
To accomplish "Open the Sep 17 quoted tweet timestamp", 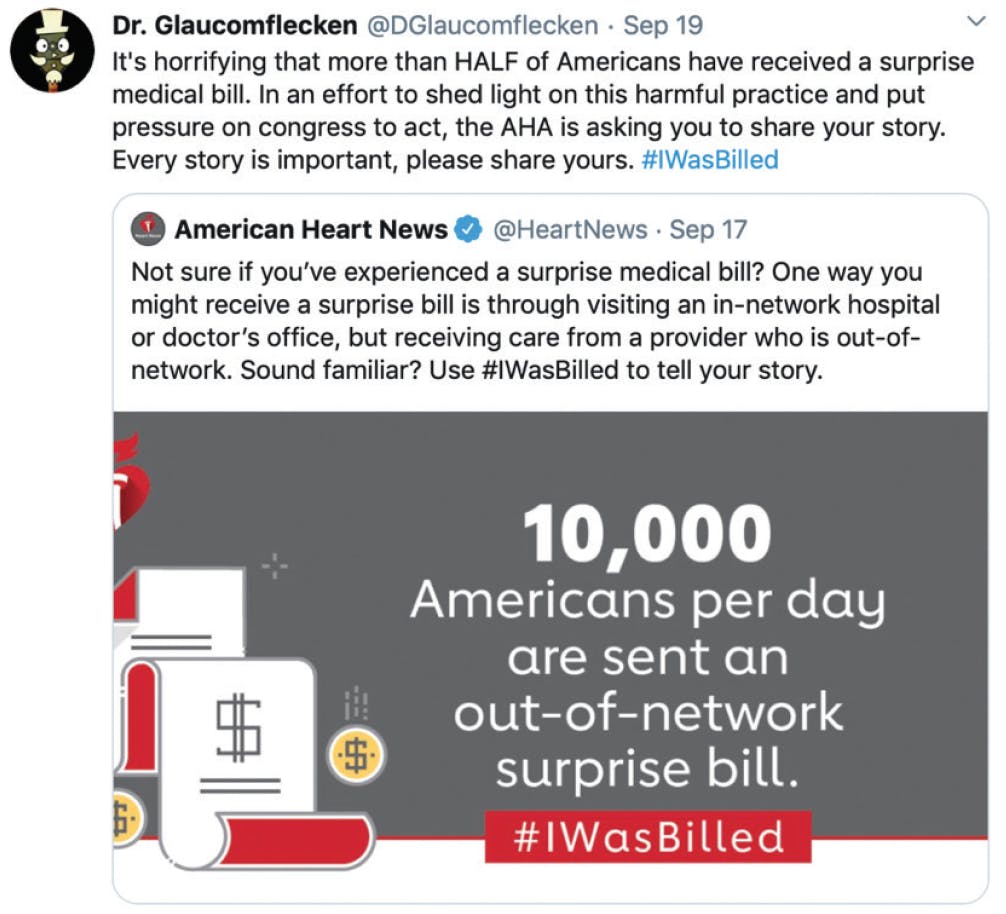I will [708, 230].
